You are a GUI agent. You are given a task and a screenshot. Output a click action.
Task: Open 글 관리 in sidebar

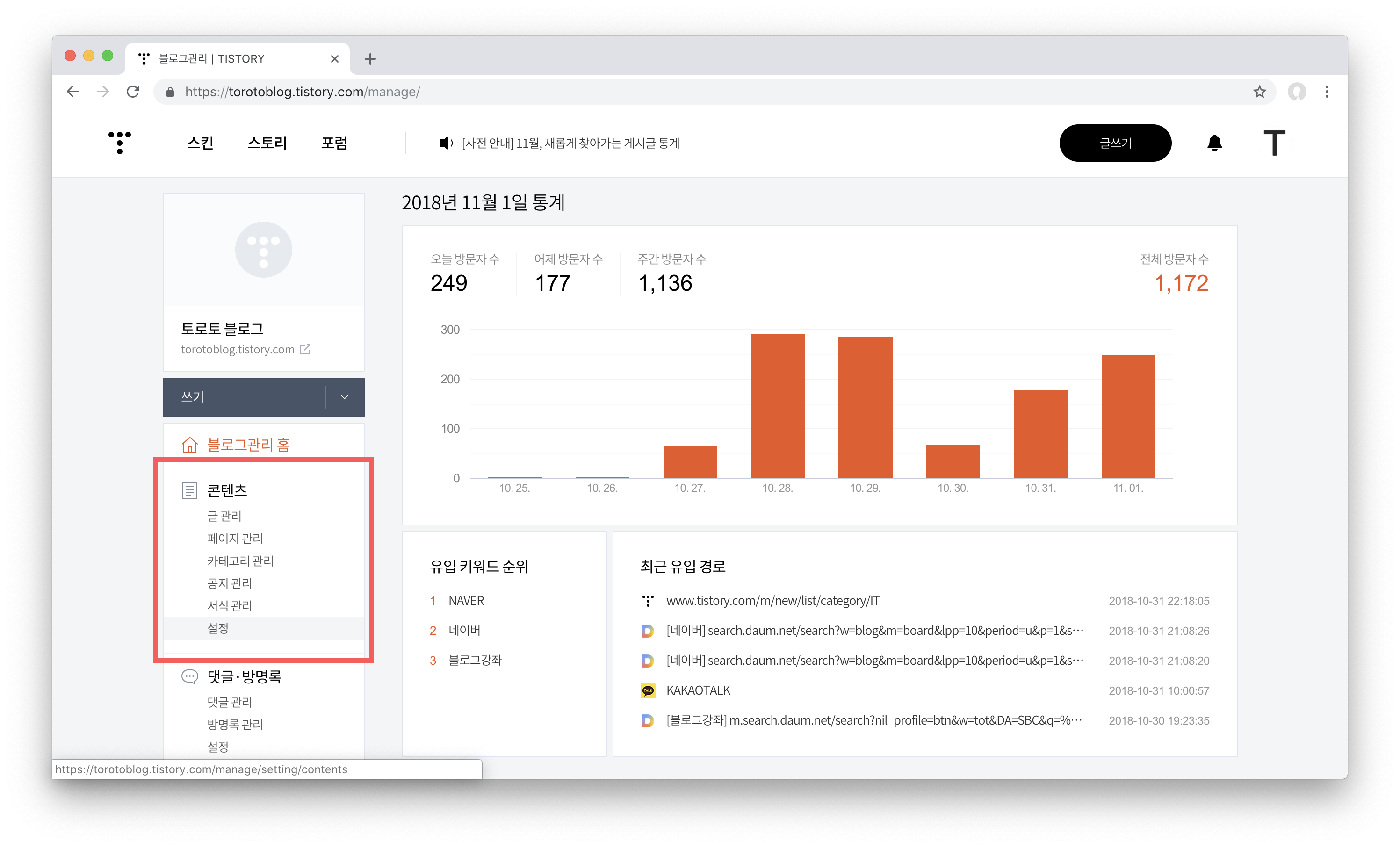224,516
